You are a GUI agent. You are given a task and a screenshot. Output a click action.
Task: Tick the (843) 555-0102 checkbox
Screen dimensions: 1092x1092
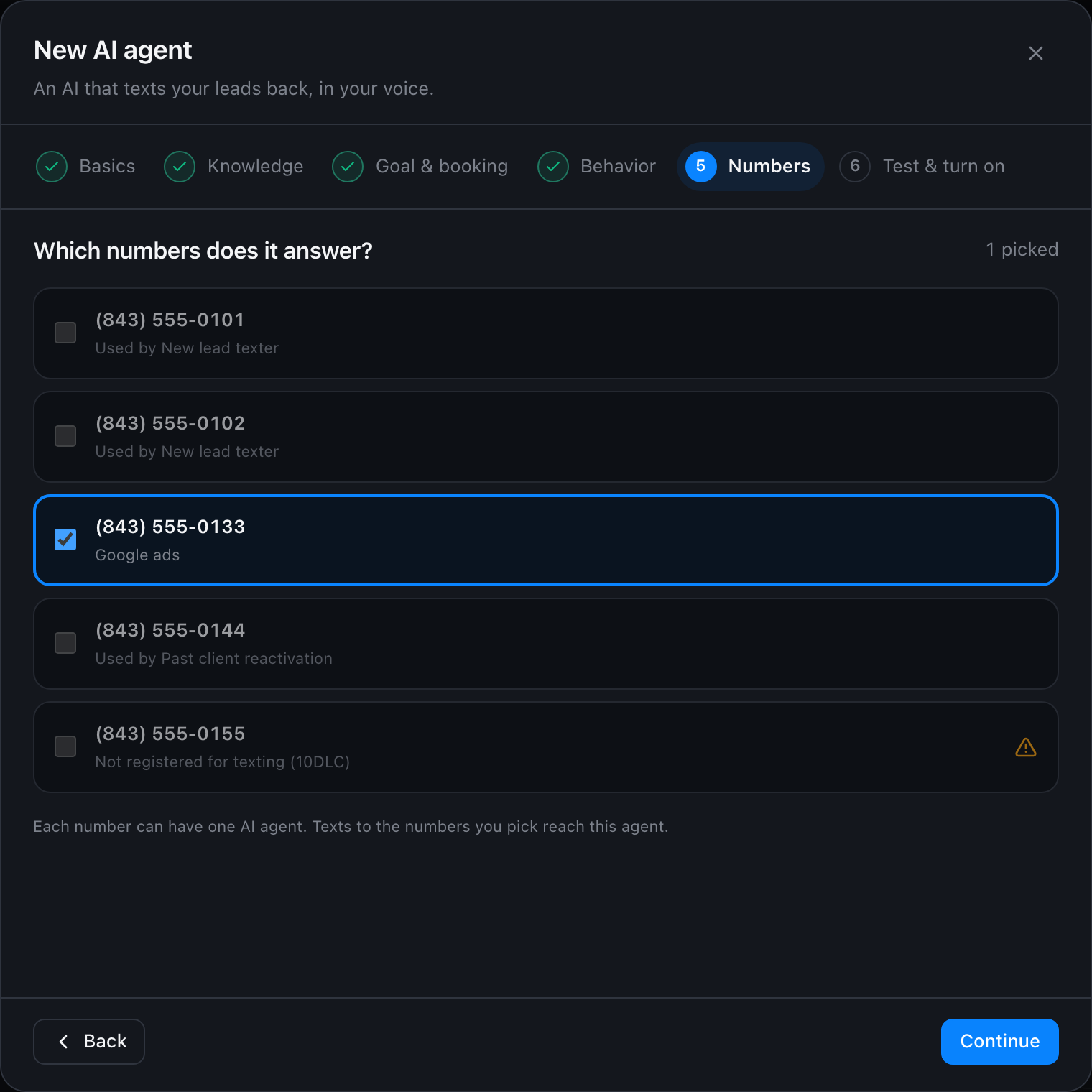tap(65, 436)
